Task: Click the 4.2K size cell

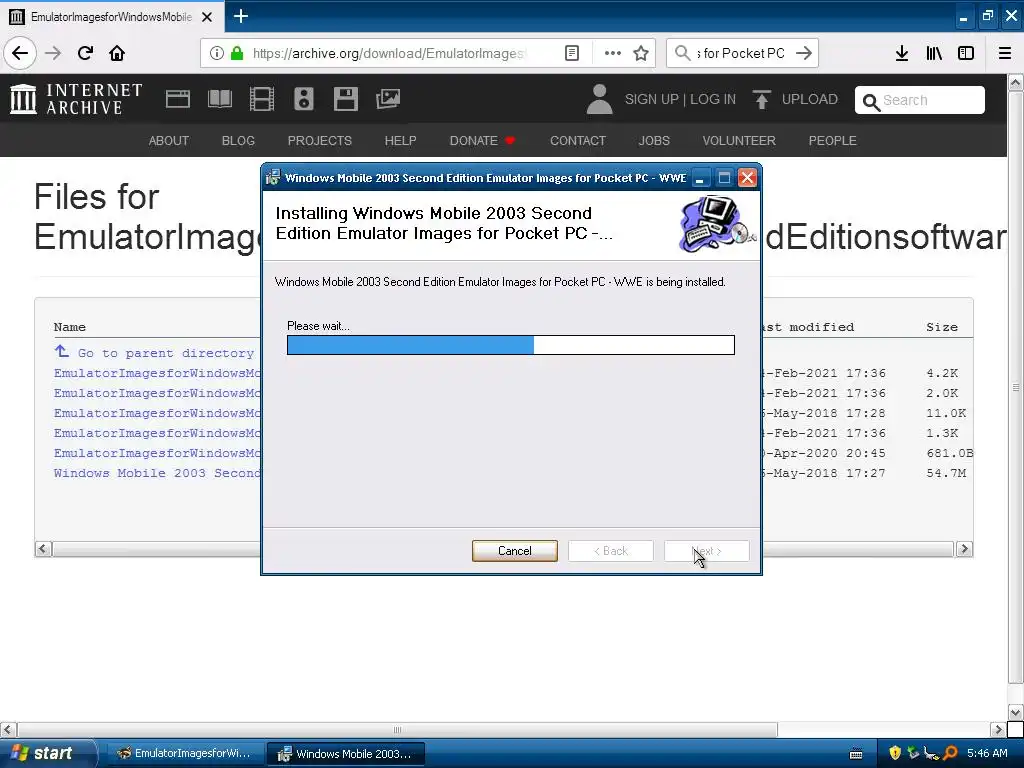Action: click(942, 373)
